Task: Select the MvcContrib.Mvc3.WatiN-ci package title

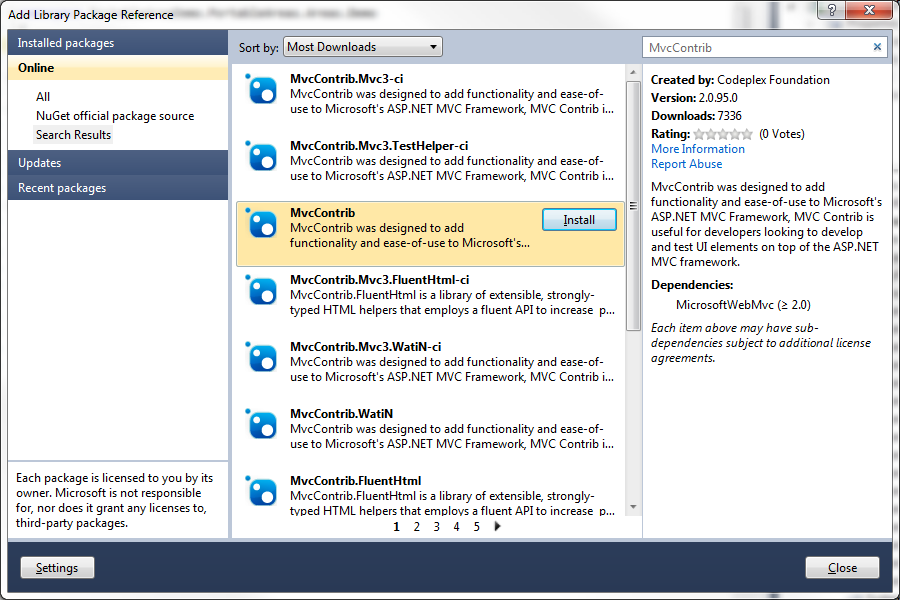Action: (x=366, y=347)
